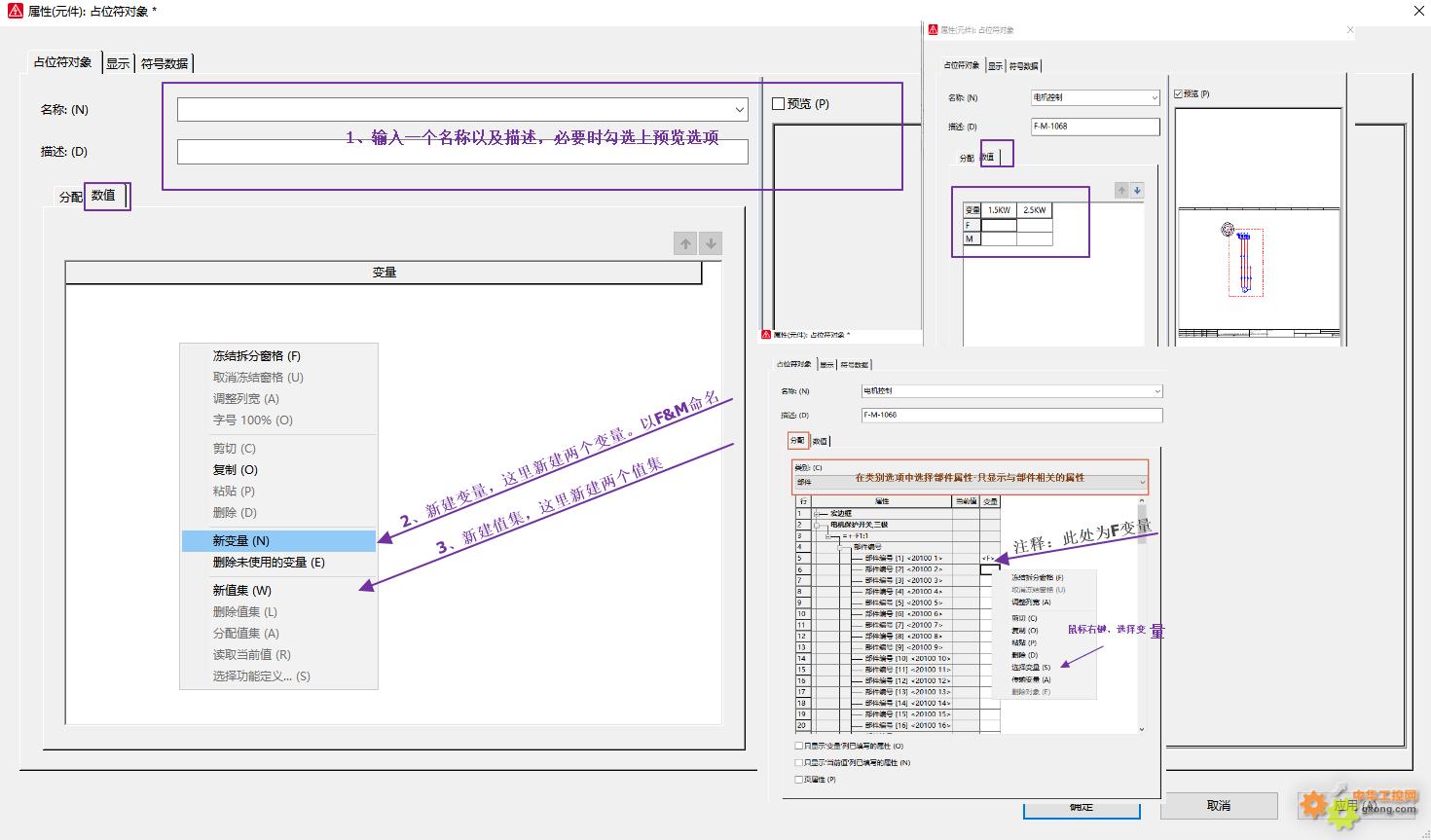
Task: Click 1.5KW value set header cell
Action: [x=999, y=210]
